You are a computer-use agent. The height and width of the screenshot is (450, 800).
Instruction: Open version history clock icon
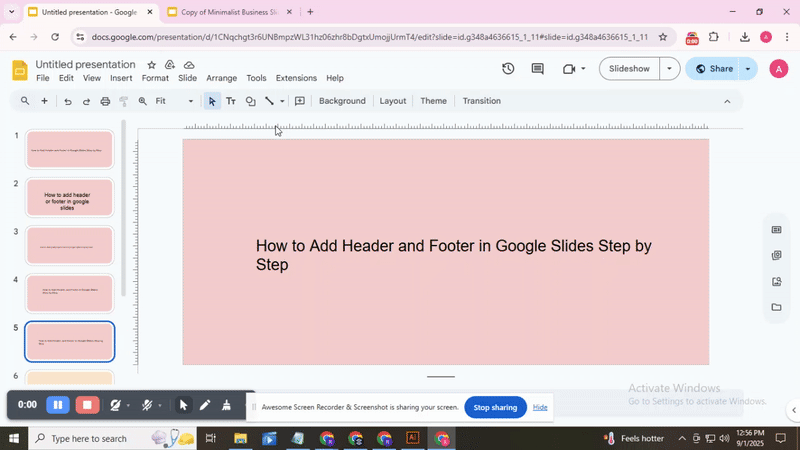pos(508,69)
